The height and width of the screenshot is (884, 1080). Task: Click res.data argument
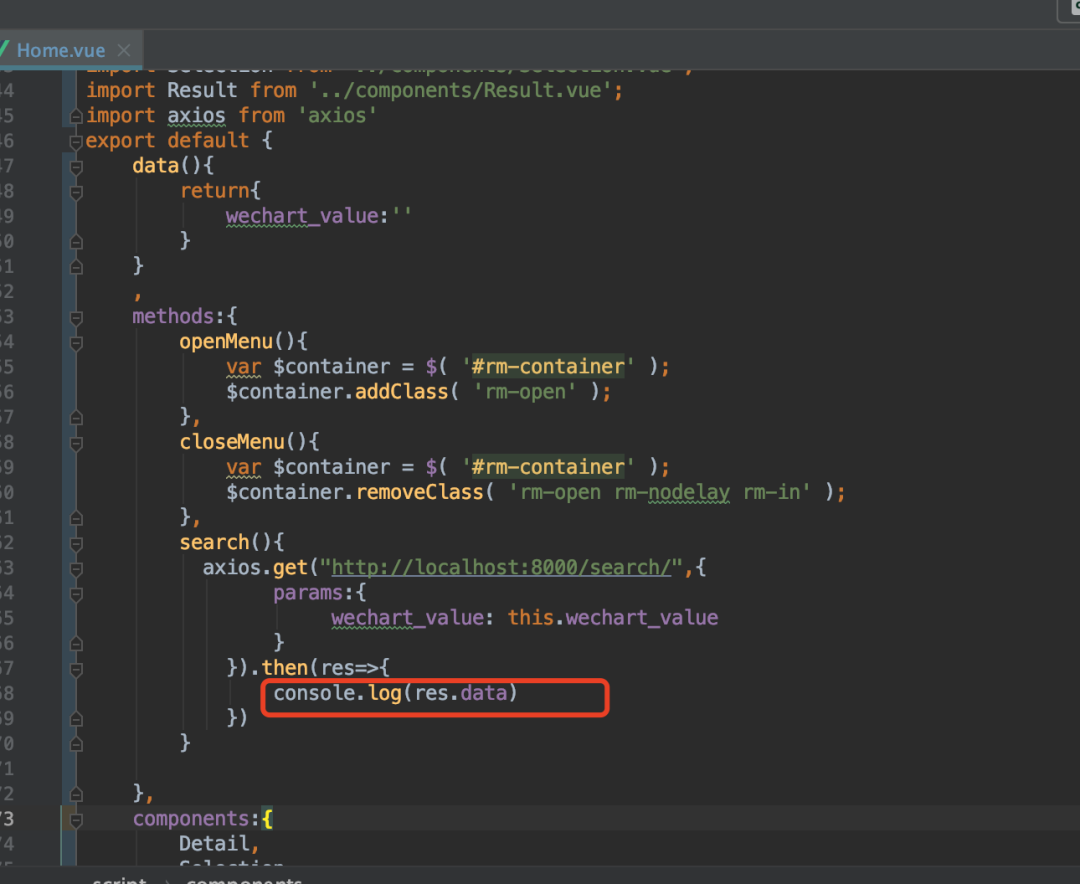pos(460,692)
